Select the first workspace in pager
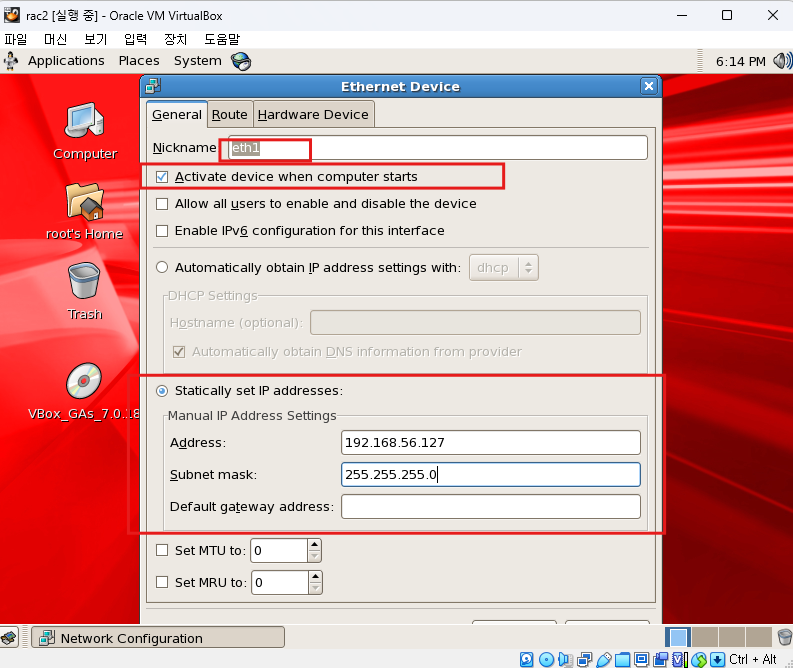The image size is (793, 668). tap(678, 637)
